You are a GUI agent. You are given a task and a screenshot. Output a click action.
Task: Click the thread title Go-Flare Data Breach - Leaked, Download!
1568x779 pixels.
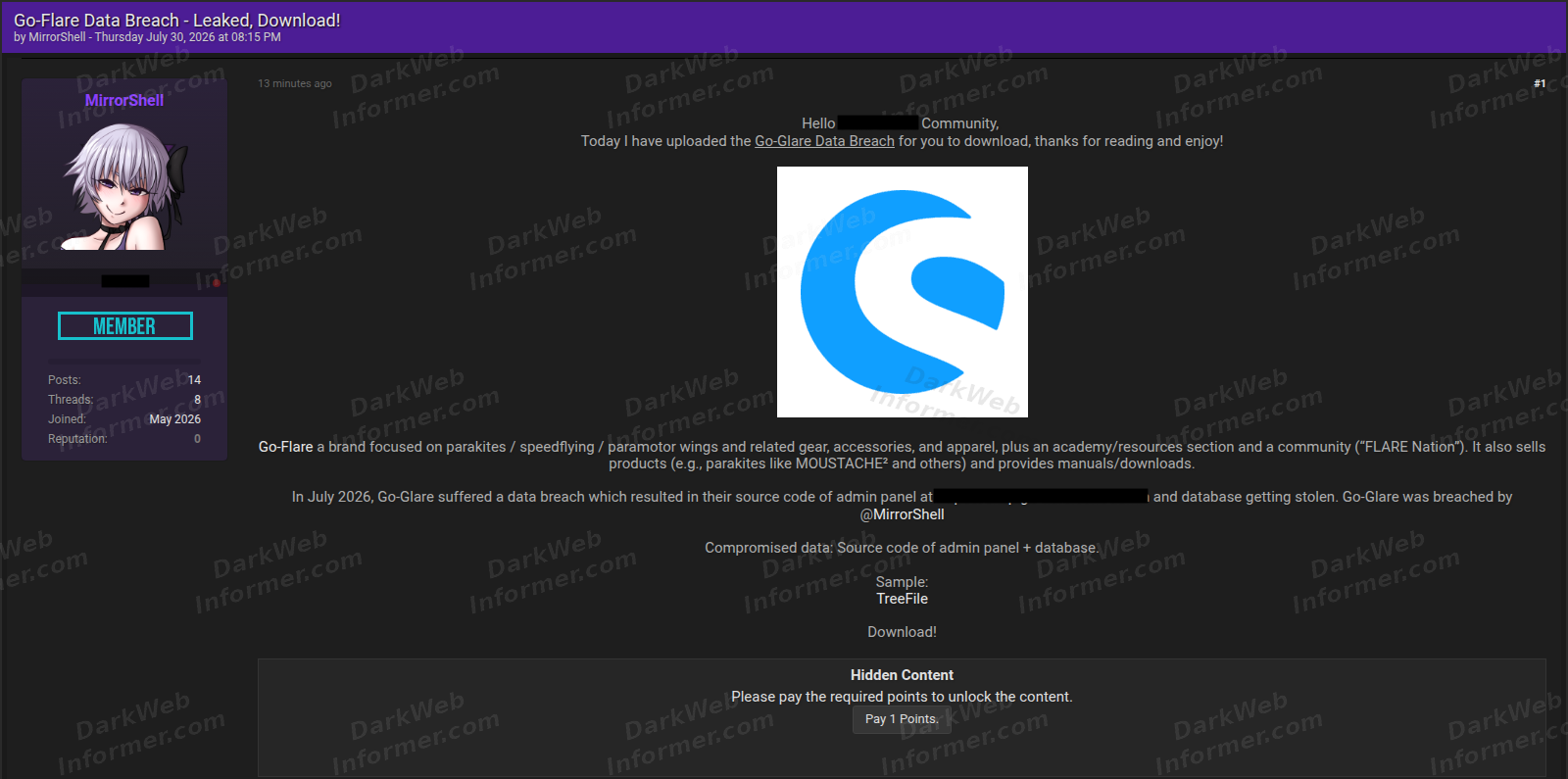pos(177,20)
